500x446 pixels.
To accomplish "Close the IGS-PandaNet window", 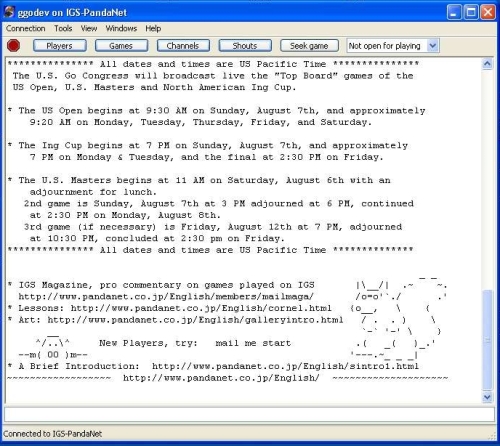I will click(488, 13).
